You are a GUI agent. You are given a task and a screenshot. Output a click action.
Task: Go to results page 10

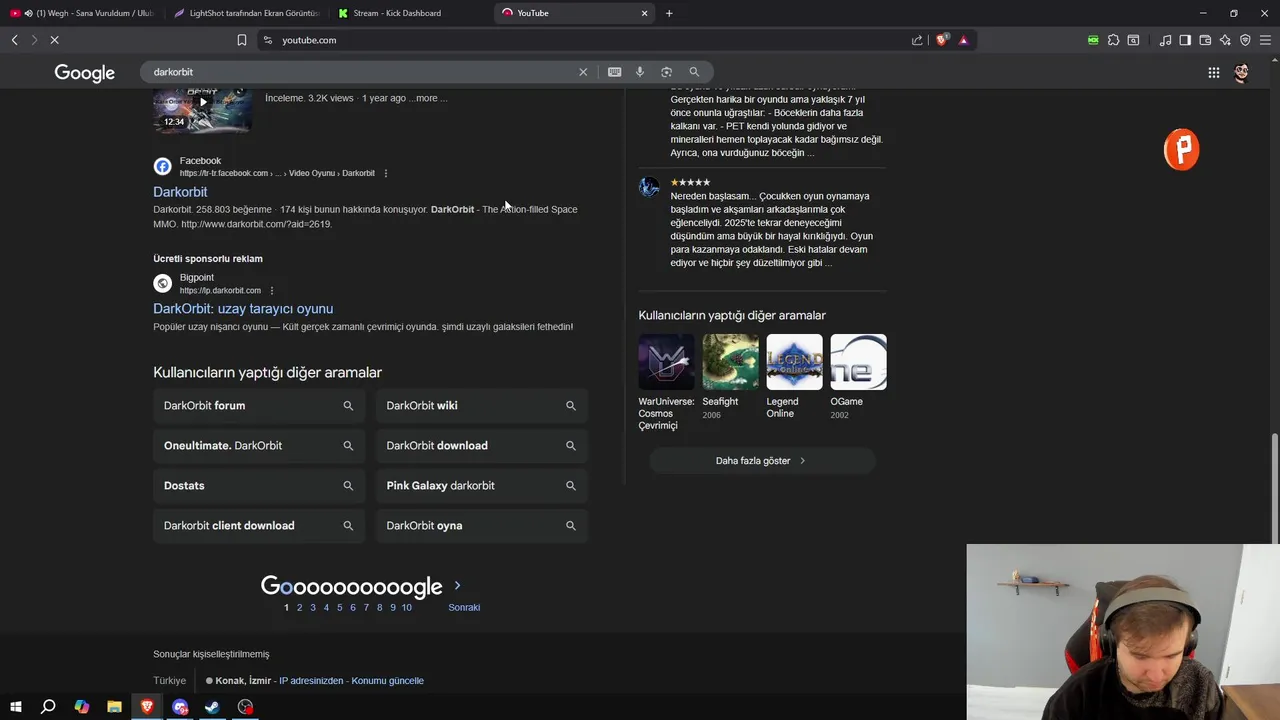coord(406,607)
